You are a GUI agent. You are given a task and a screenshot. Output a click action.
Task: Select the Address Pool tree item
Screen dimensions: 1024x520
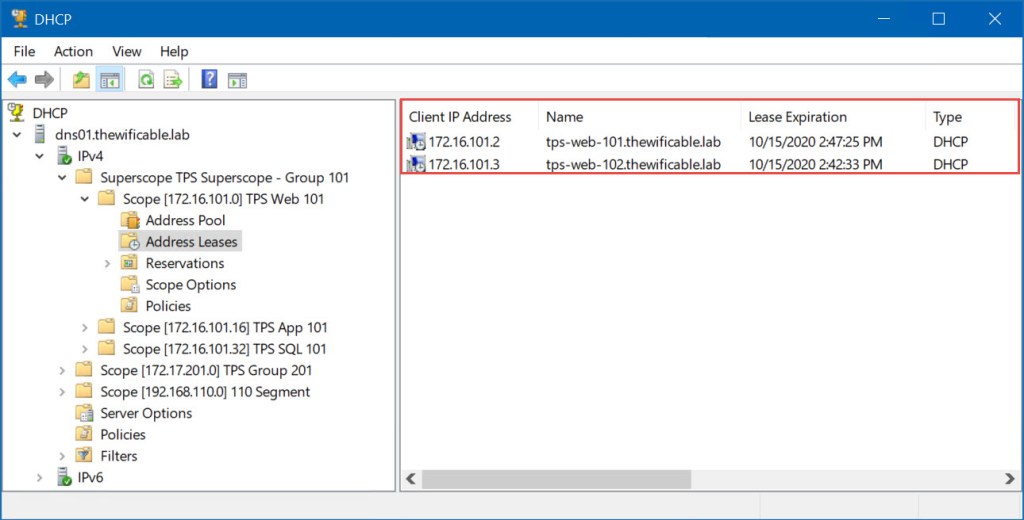[185, 220]
